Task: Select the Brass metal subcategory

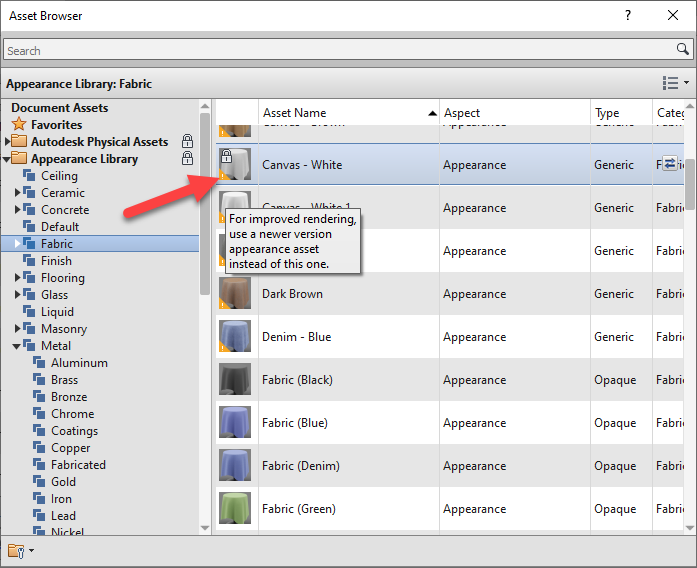Action: (x=64, y=380)
